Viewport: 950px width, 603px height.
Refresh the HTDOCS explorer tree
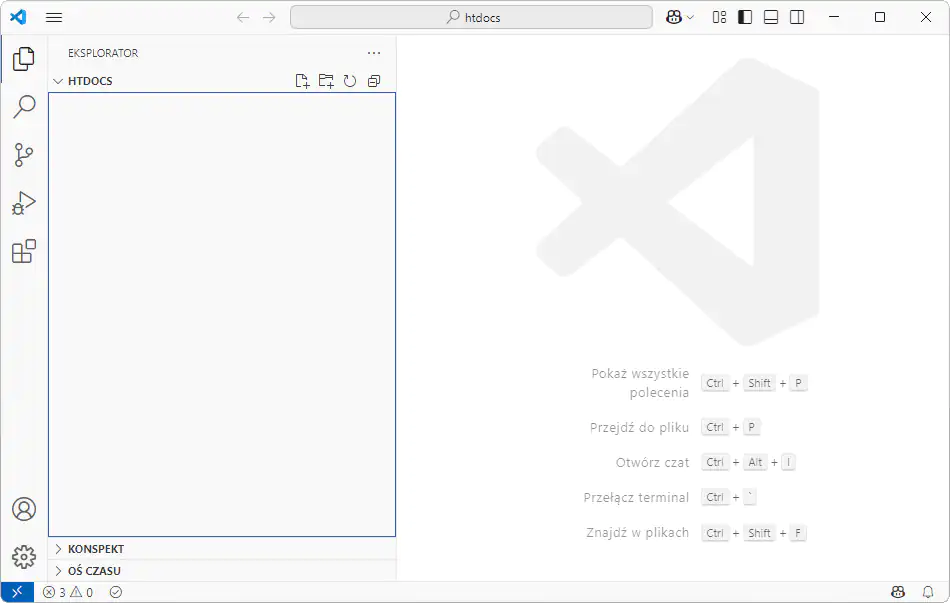coord(350,81)
